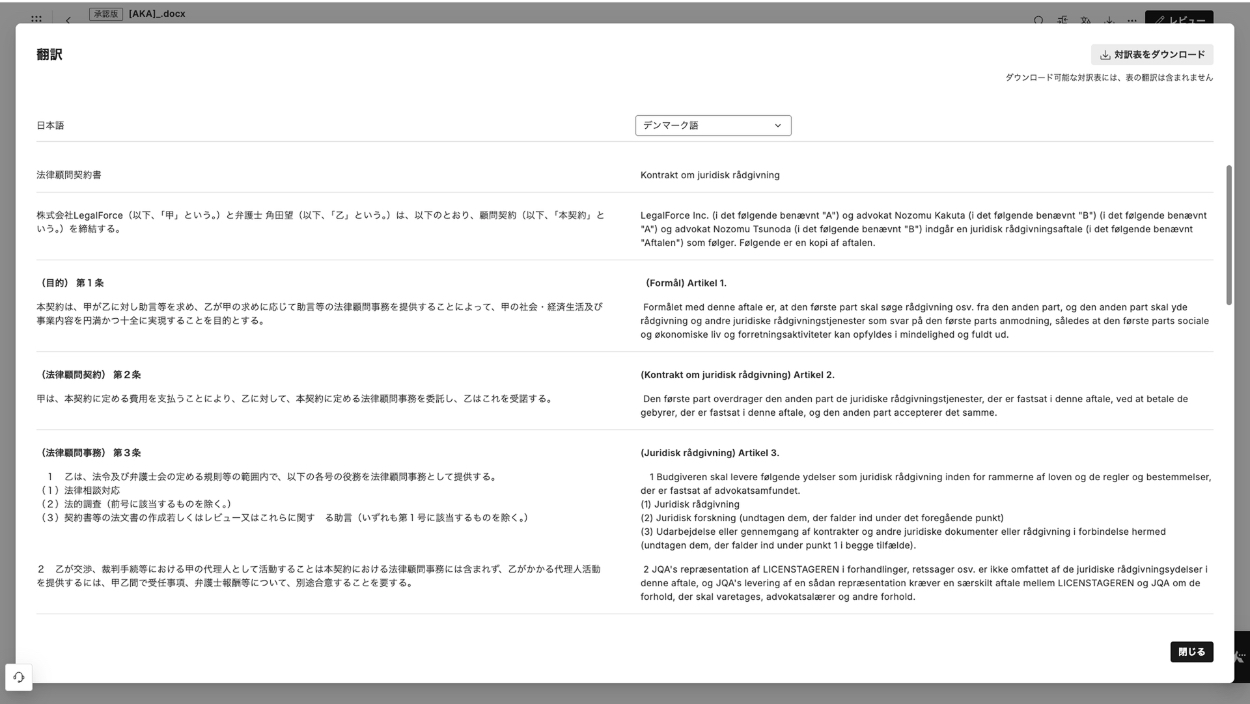The width and height of the screenshot is (1250, 704).
Task: Click the line starting （３）契約書等の法文書
Action: pos(283,518)
